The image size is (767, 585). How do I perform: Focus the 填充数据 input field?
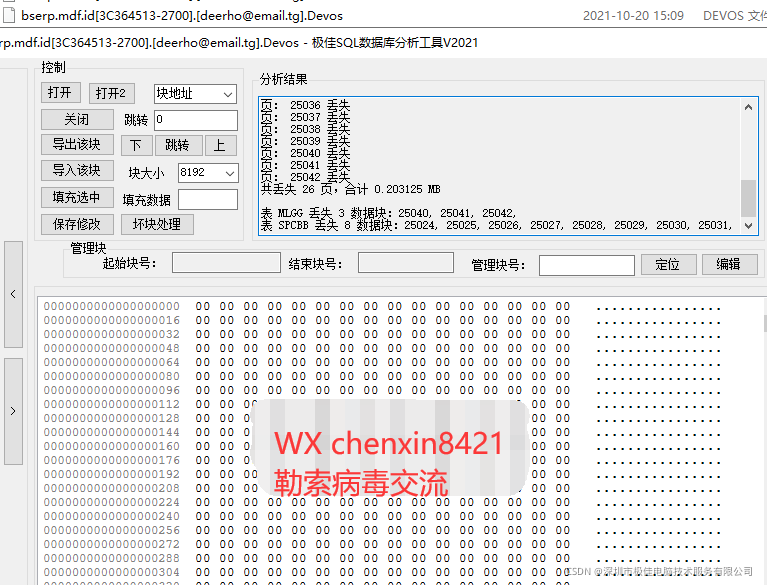point(207,199)
